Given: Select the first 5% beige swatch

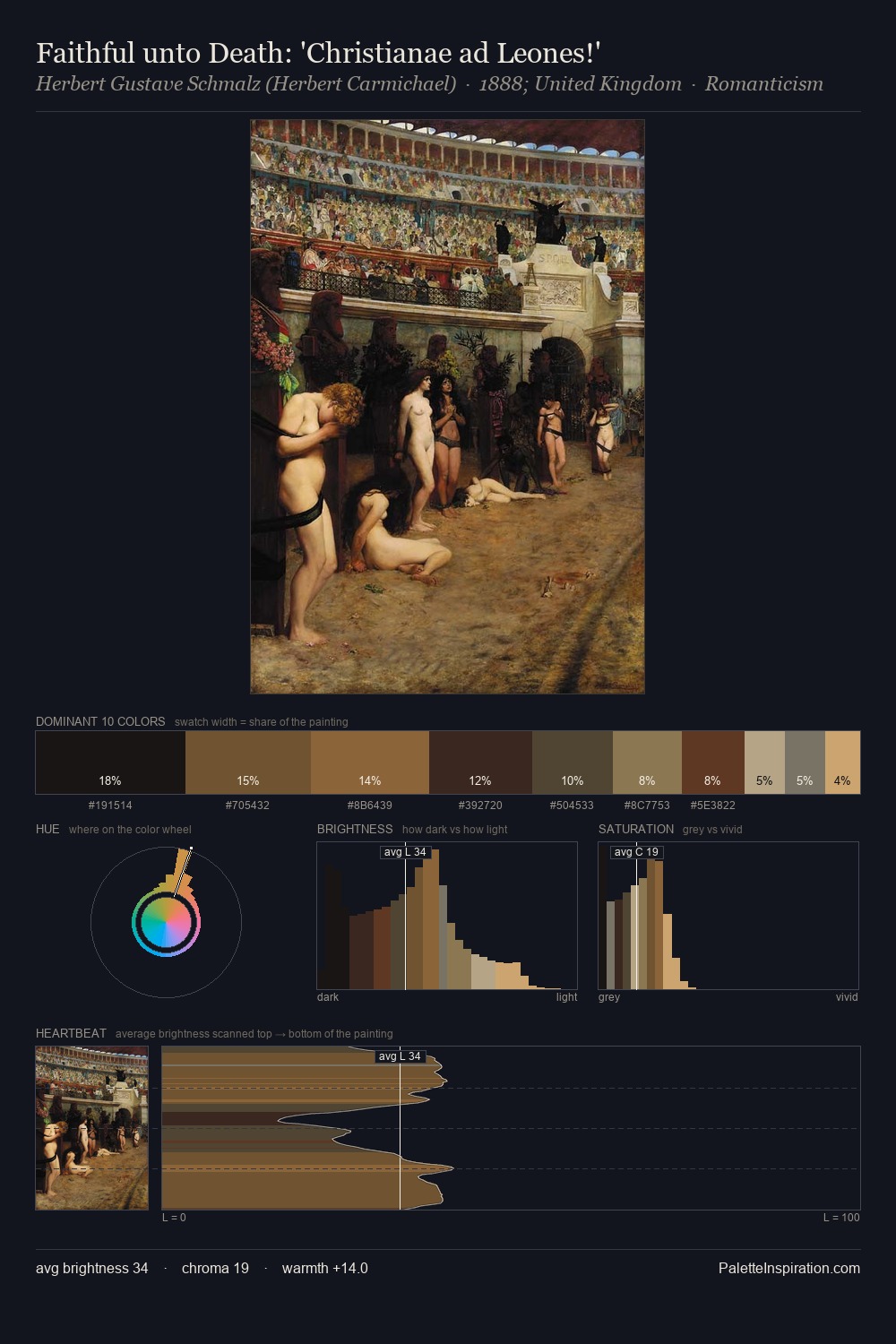Looking at the screenshot, I should pyautogui.click(x=764, y=762).
